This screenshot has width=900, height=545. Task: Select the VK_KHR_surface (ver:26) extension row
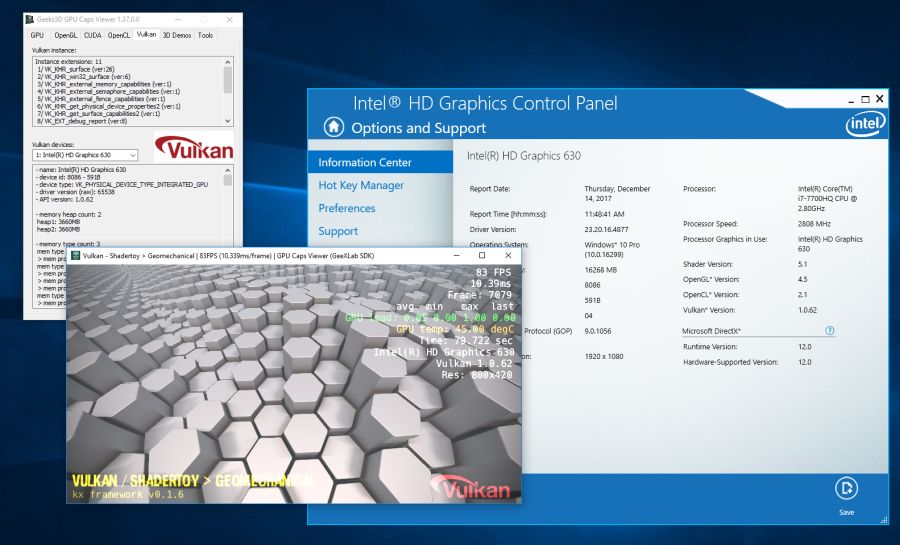click(x=75, y=69)
